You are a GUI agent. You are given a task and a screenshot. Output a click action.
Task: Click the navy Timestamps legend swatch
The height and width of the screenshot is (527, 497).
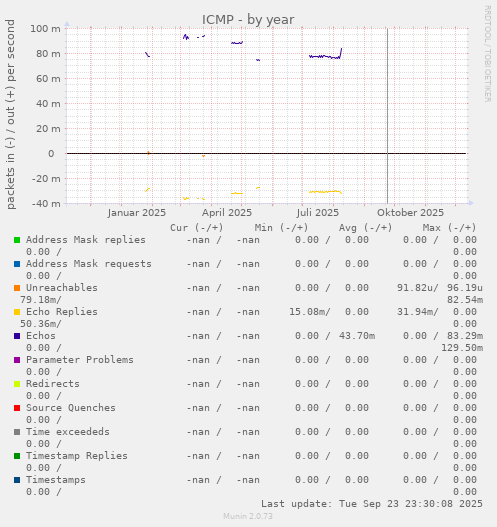(x=17, y=480)
